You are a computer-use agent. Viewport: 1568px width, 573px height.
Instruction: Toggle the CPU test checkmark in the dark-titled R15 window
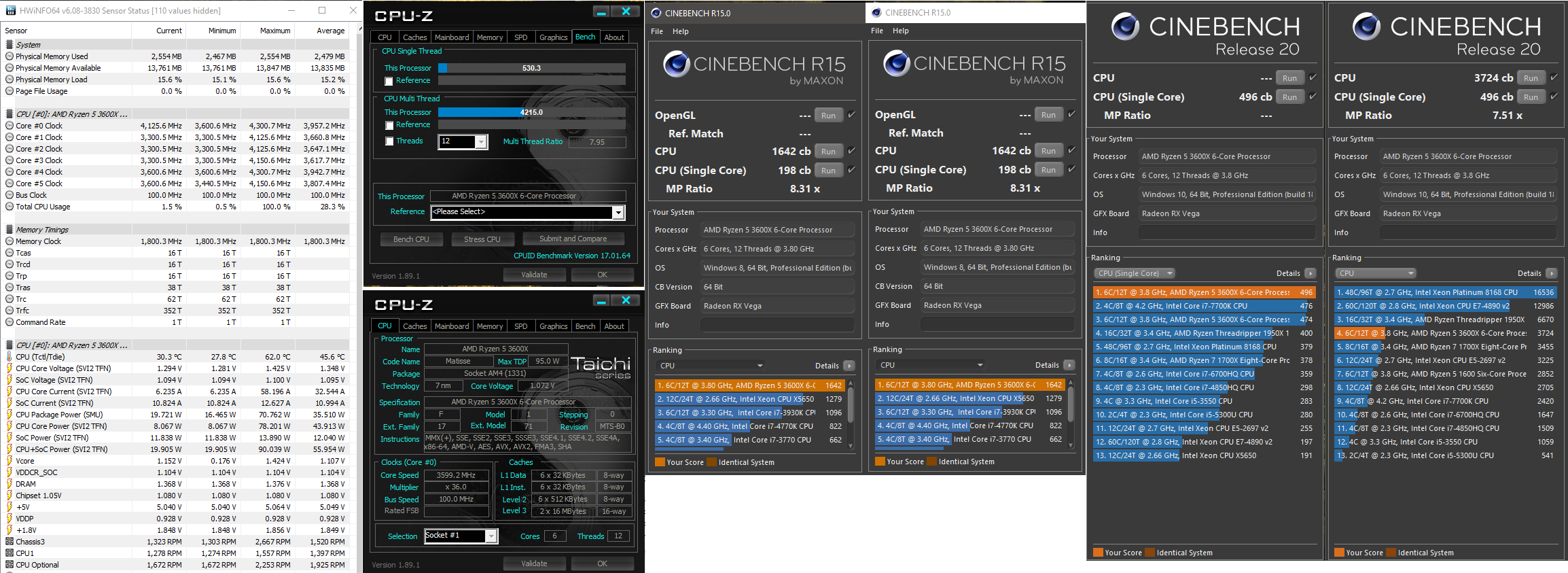(852, 151)
